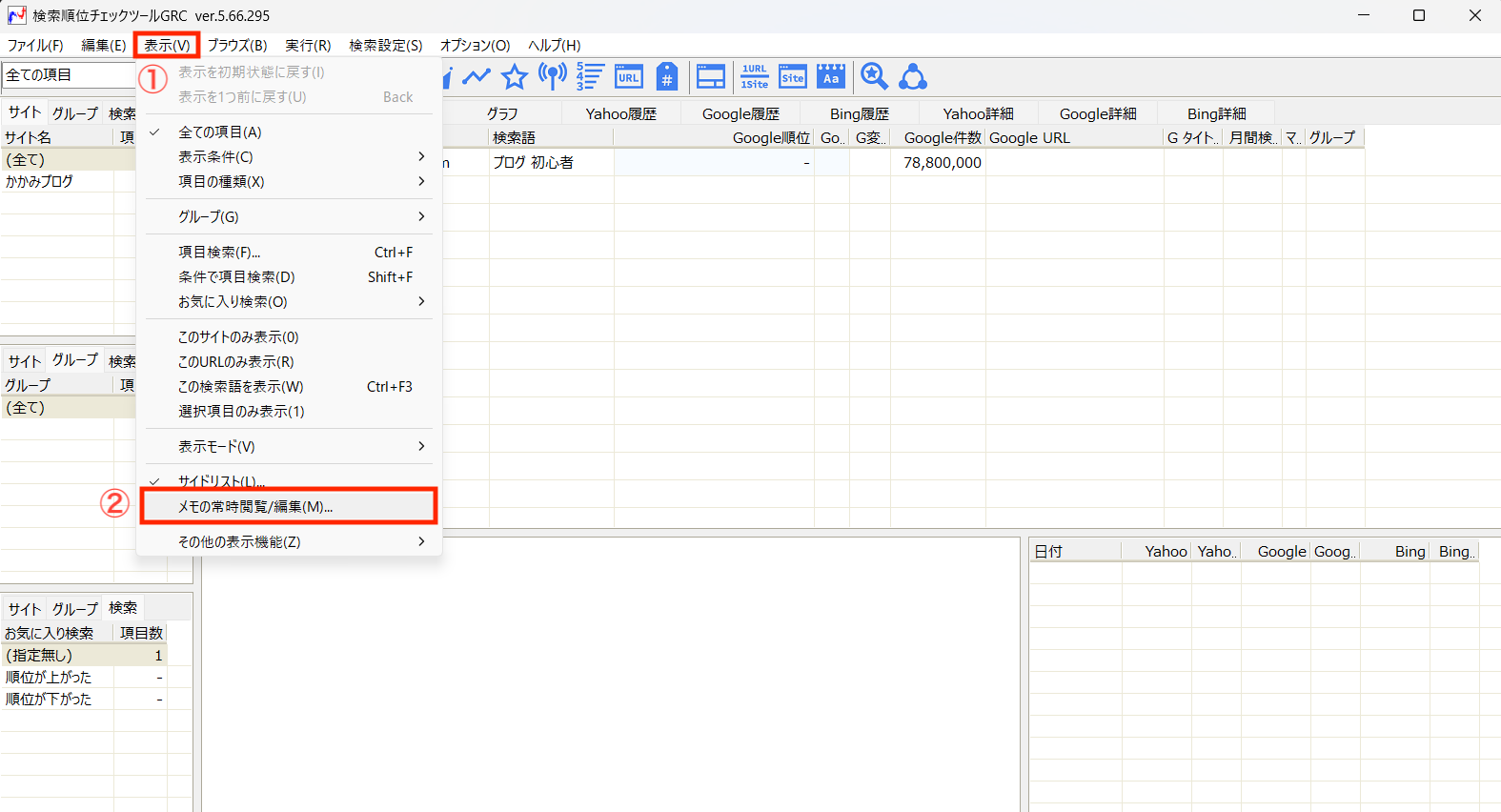The height and width of the screenshot is (812, 1501).
Task: Choose 条件で項目検索(D) menu entry
Action: click(x=289, y=276)
